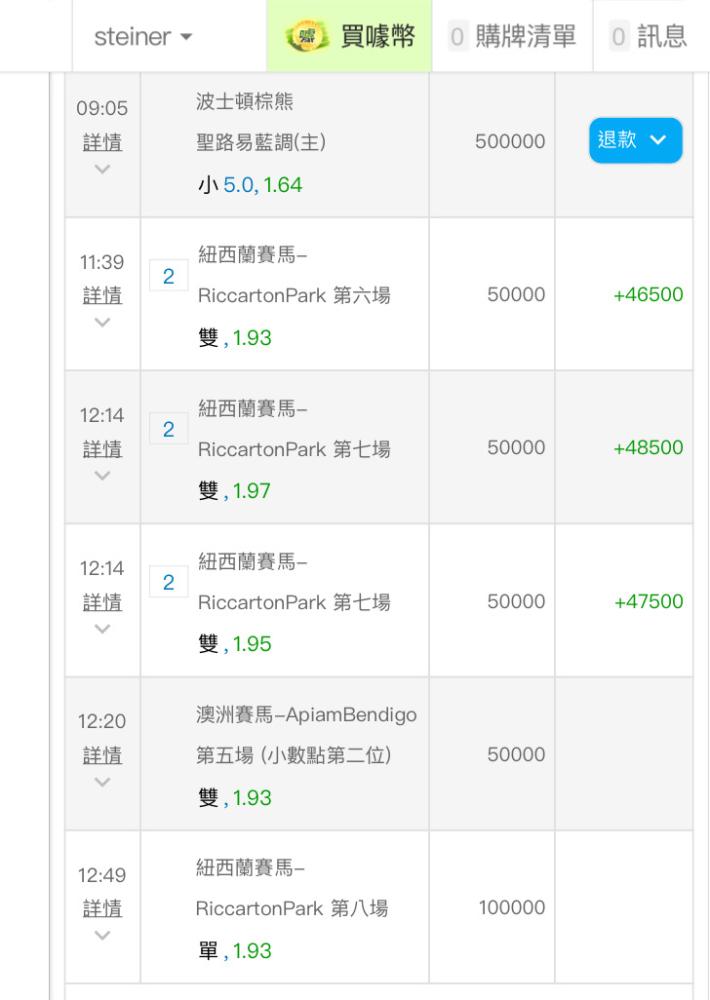Click the +46500 winnings amount
The image size is (710, 1000).
click(x=648, y=295)
